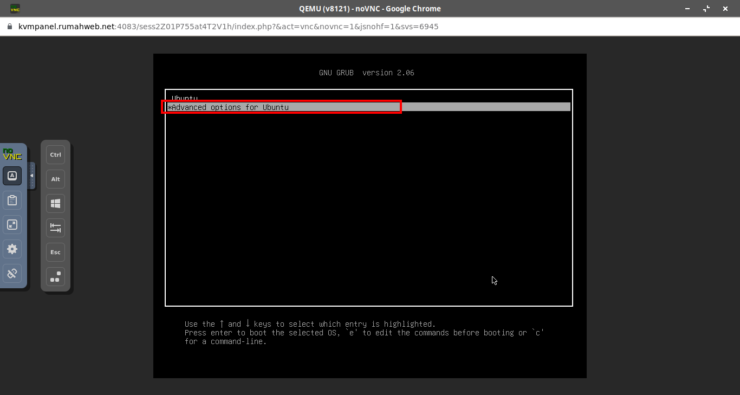
Task: Open the noVNC clipboard panel
Action: (x=12, y=200)
